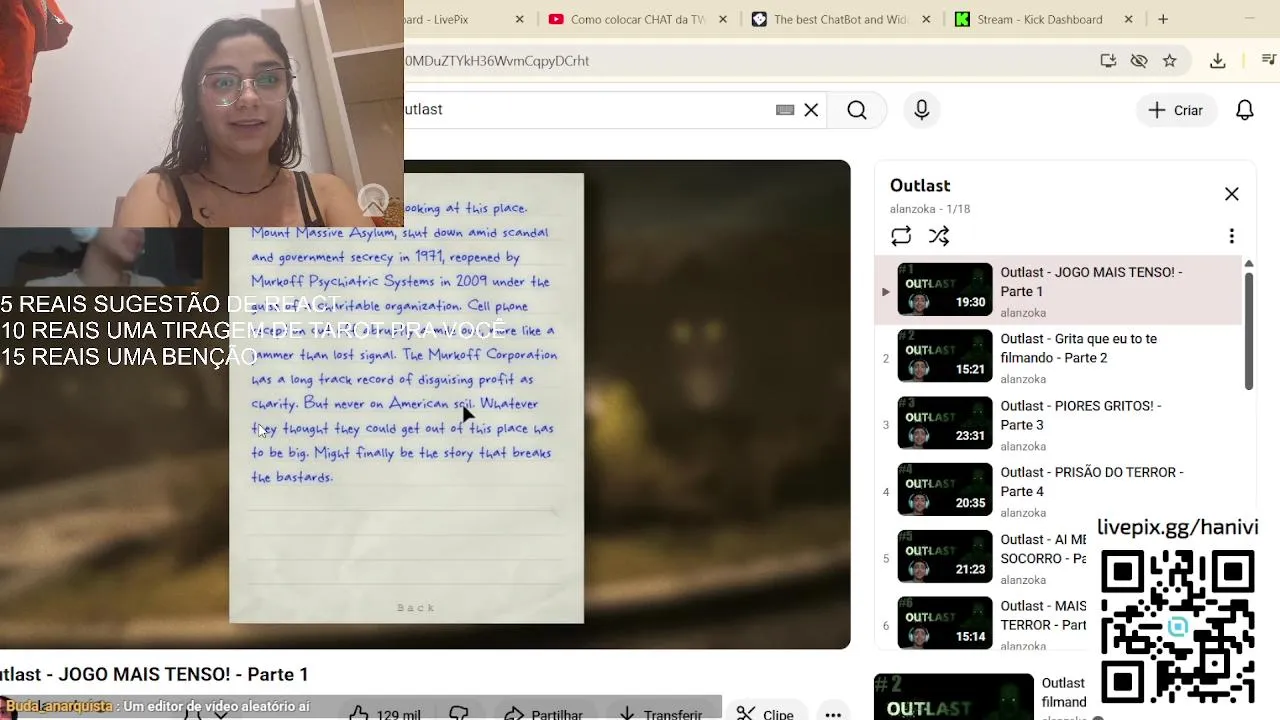Bookmark this page with star icon
The width and height of the screenshot is (1280, 720).
pos(1169,61)
